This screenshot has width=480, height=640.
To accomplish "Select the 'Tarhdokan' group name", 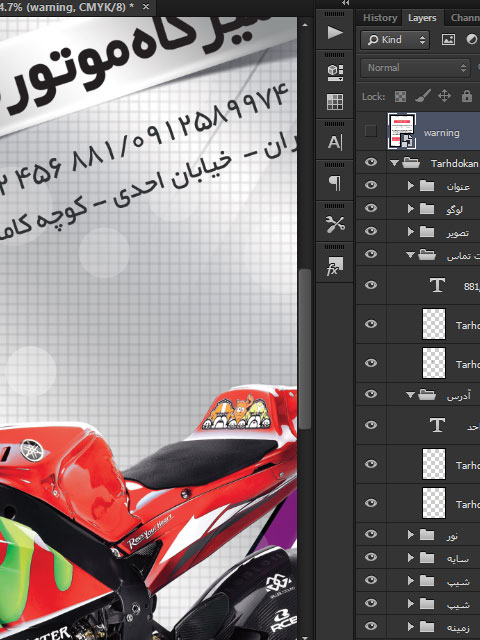I will tap(454, 163).
